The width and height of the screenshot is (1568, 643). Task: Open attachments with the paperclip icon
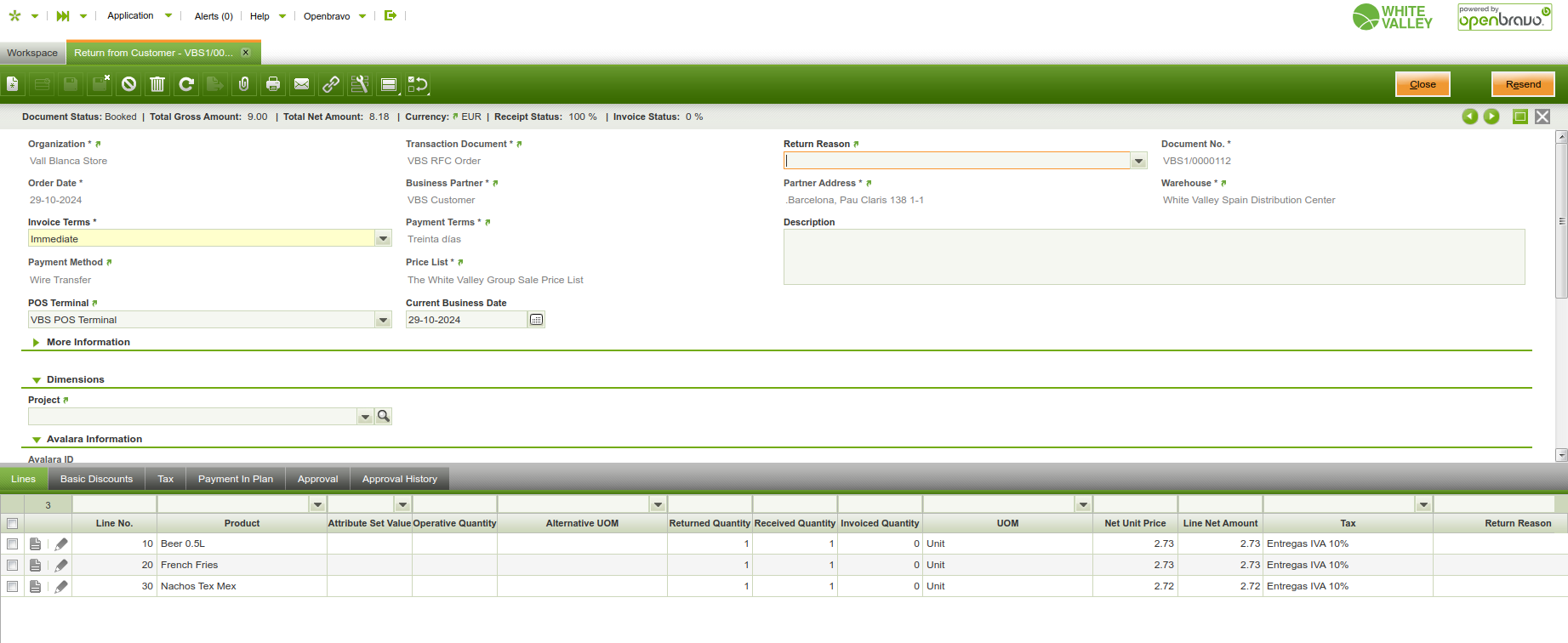click(x=244, y=84)
